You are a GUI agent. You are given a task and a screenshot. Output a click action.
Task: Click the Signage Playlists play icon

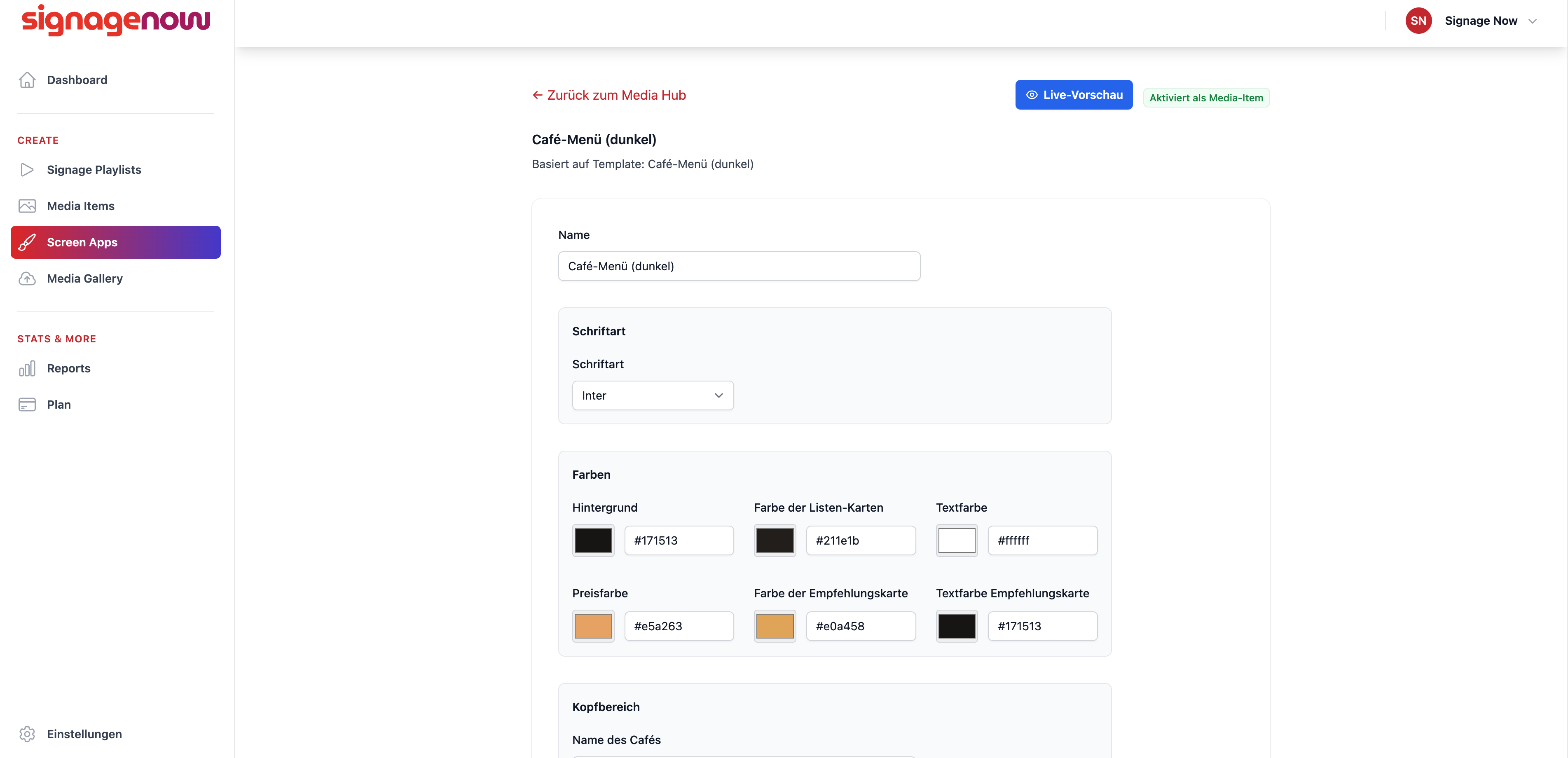(27, 170)
